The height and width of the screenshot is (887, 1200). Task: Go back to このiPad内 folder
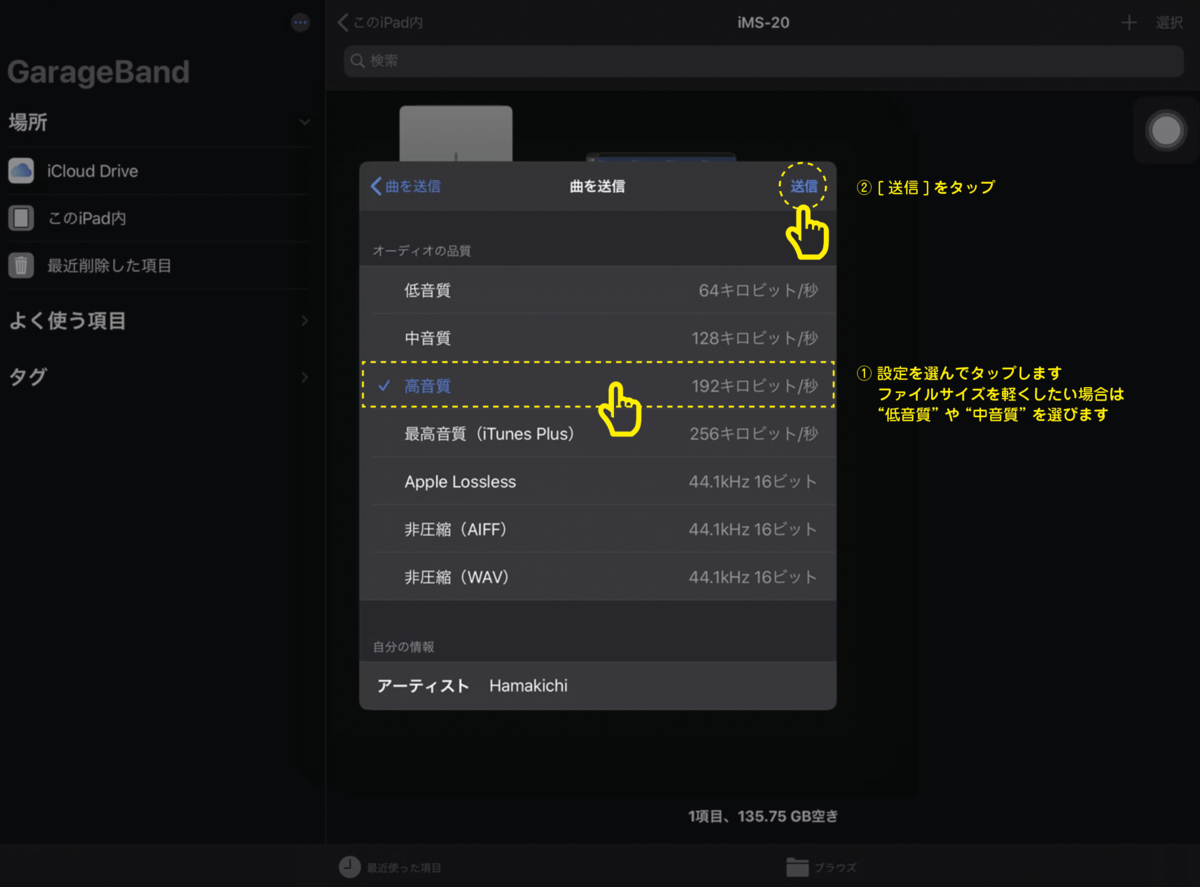pos(380,22)
